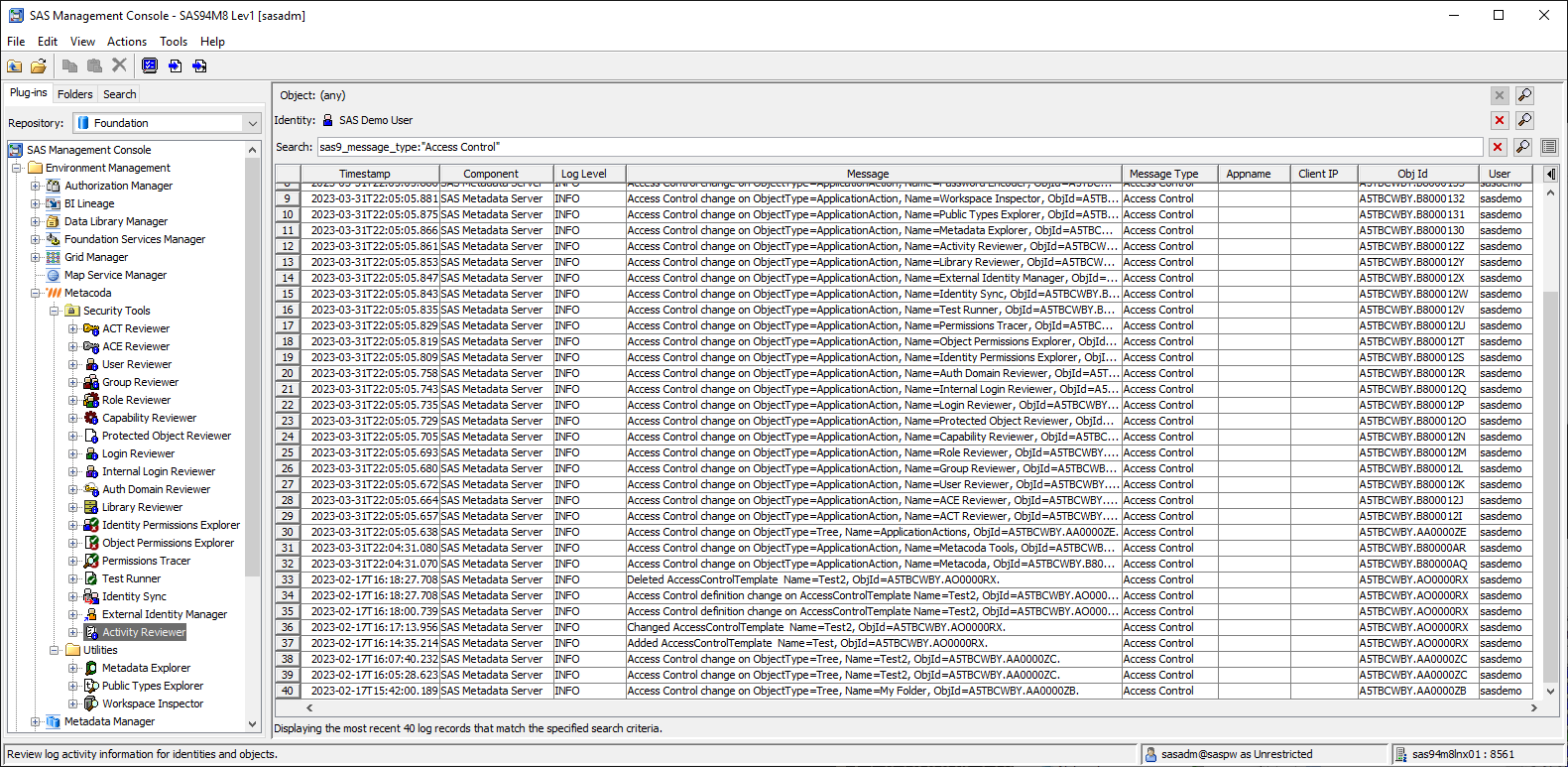Click the magnifier to choose Identity
The image size is (1568, 767).
tap(1524, 120)
